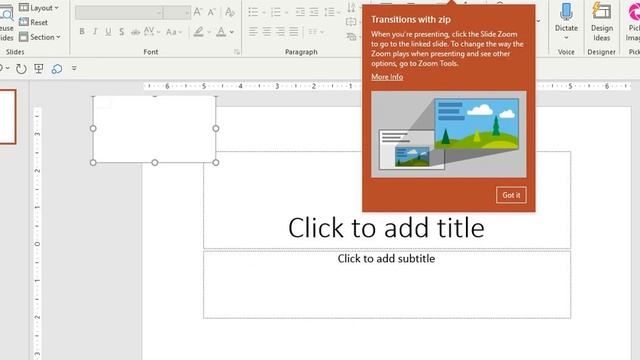Click Convert to SmartArt icon
The height and width of the screenshot is (360, 640).
click(x=351, y=37)
